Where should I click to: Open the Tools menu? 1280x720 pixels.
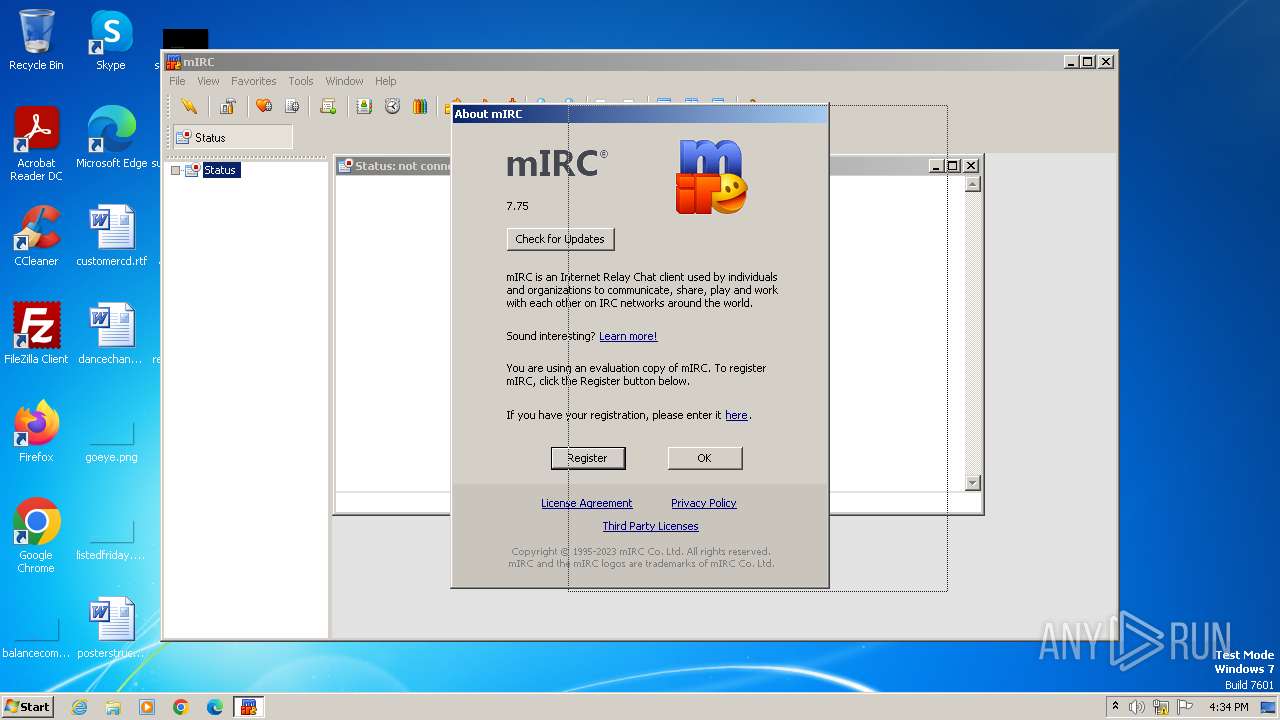click(x=301, y=81)
